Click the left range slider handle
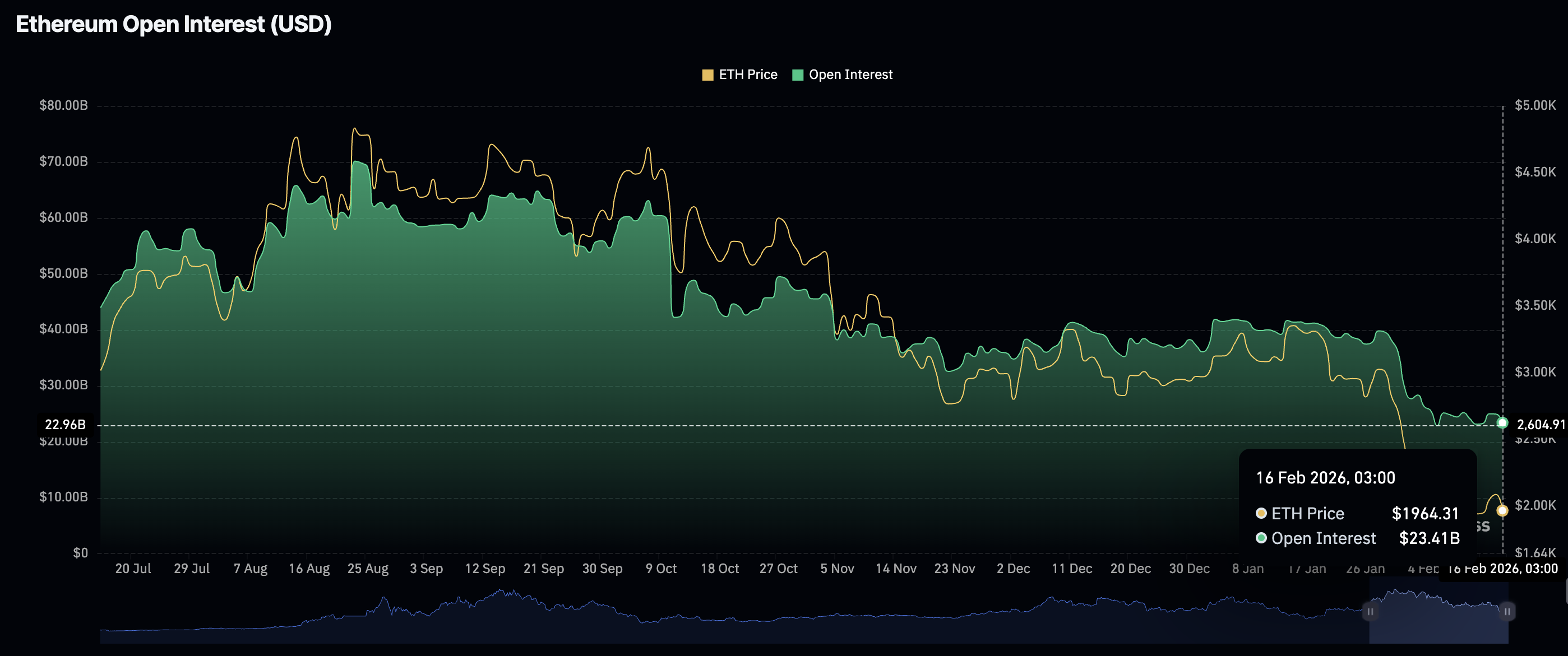This screenshot has height=656, width=1568. pos(1370,611)
